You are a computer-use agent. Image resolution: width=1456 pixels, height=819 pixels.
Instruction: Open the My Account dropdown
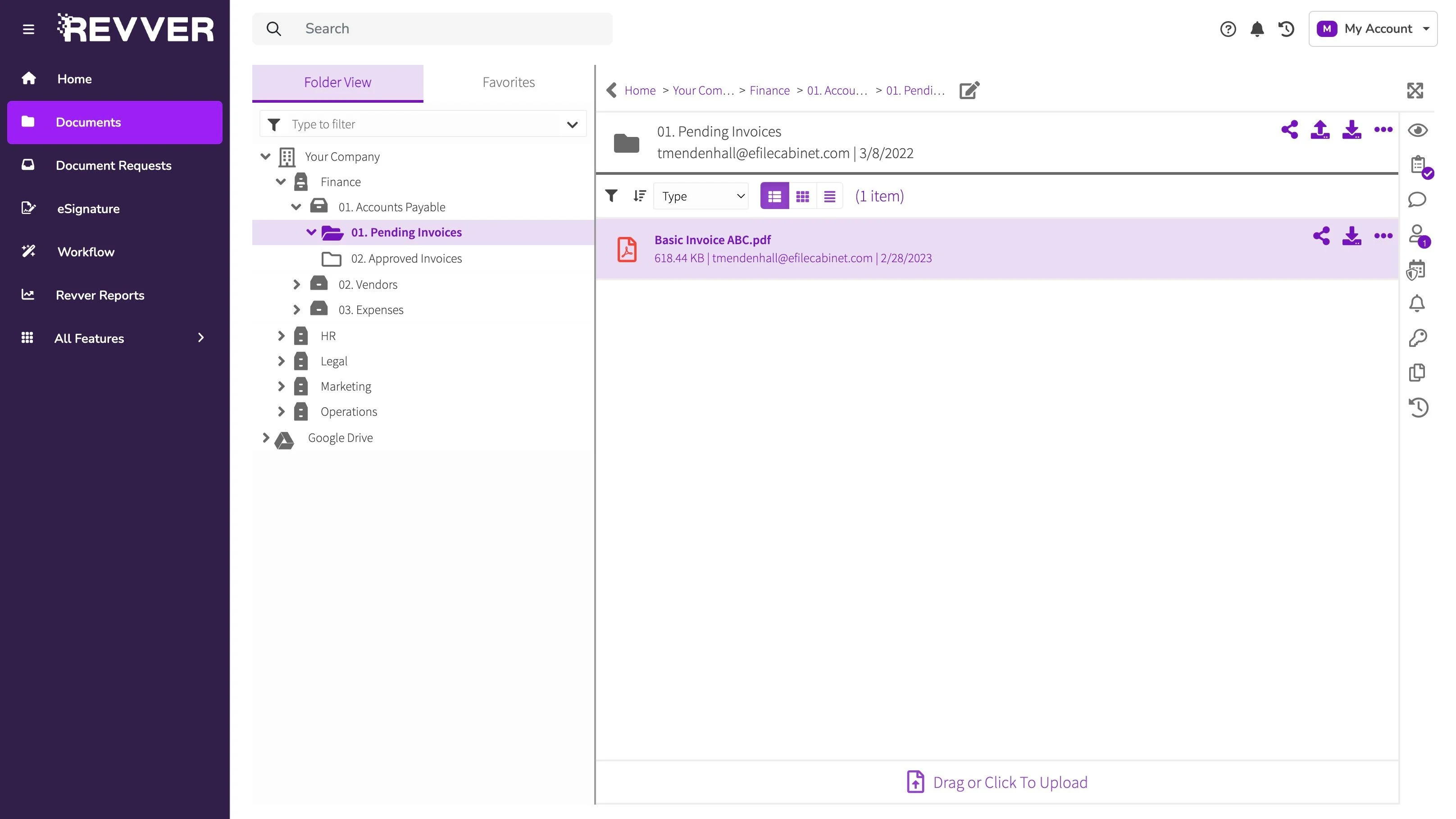tap(1372, 29)
